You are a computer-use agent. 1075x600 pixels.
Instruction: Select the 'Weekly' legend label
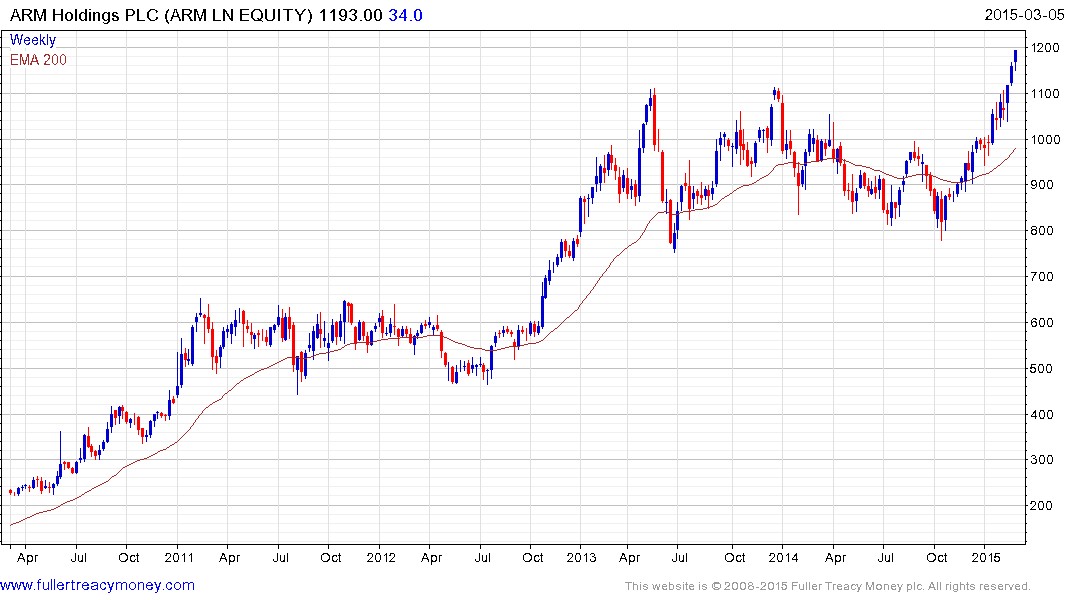pyautogui.click(x=33, y=40)
